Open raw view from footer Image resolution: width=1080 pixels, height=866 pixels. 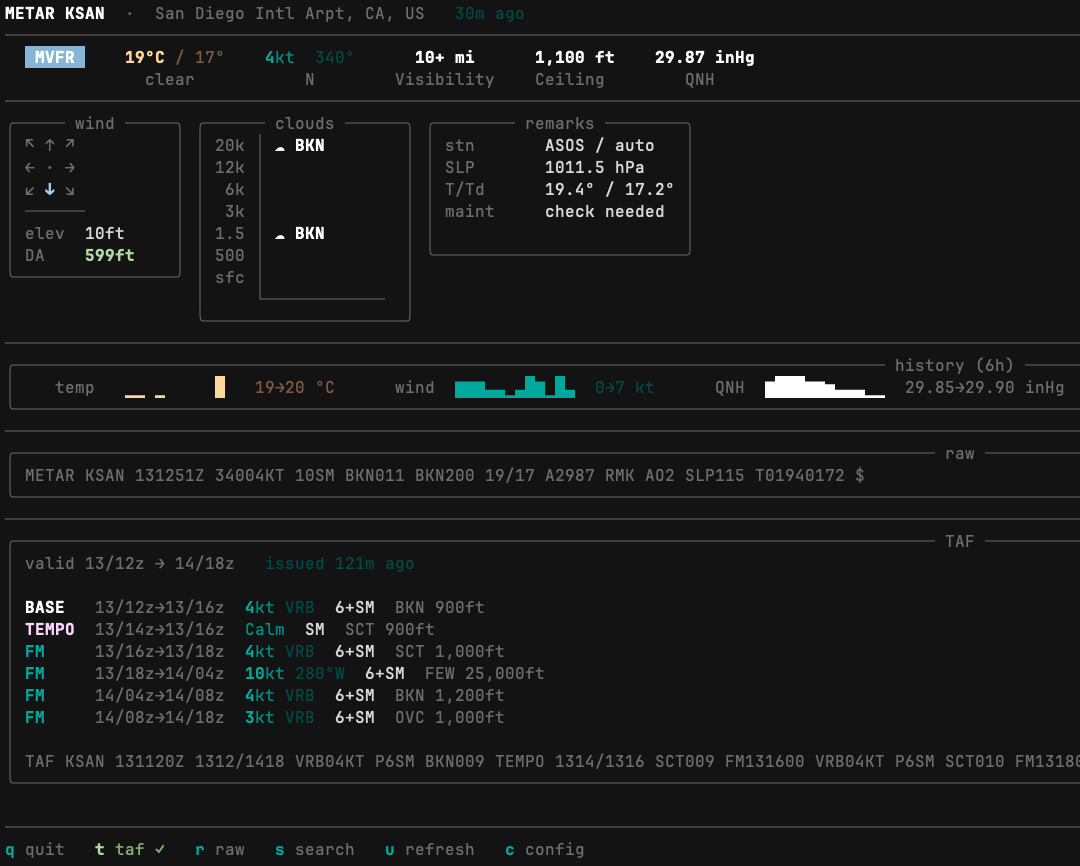coord(220,849)
